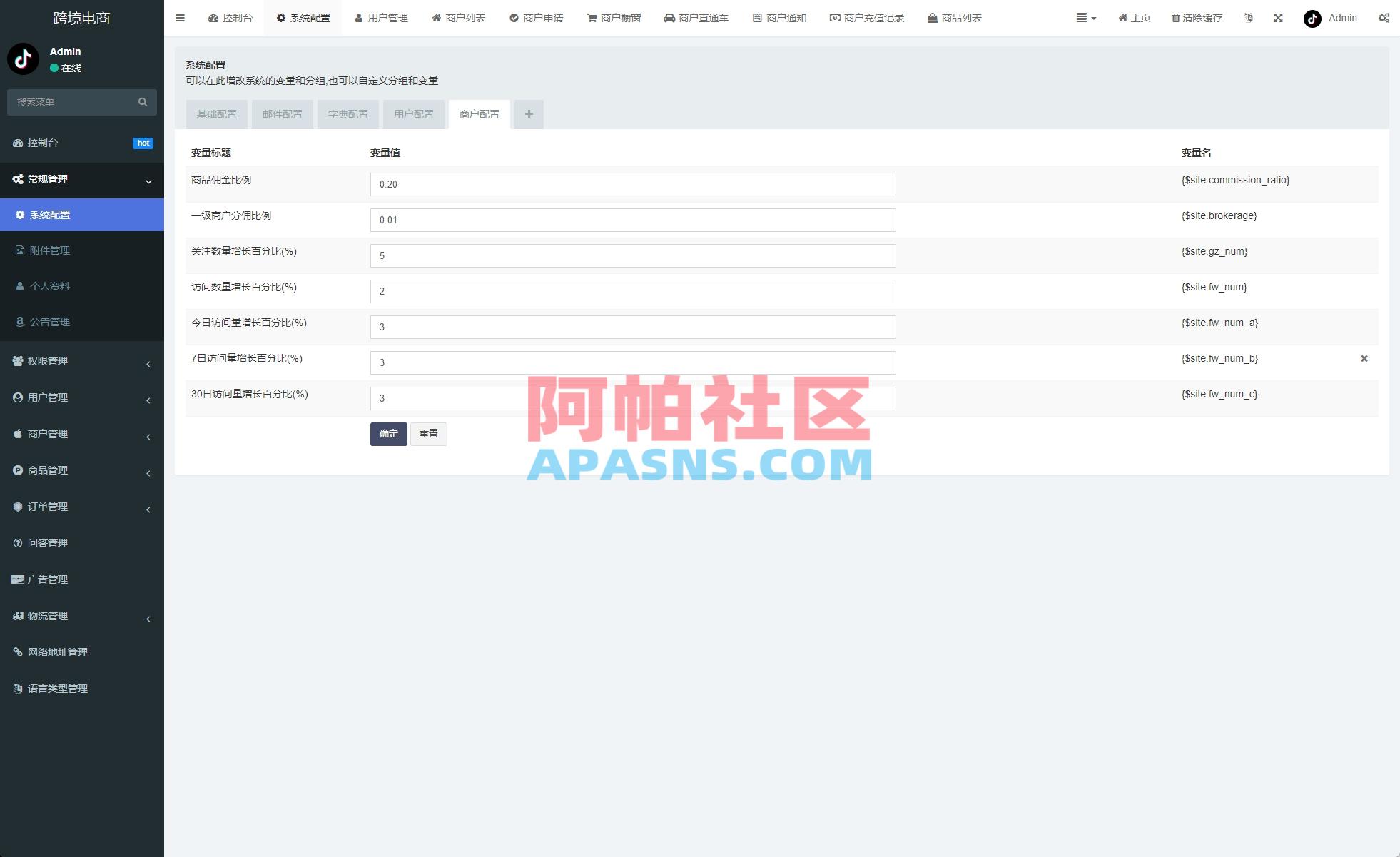Viewport: 1400px width, 857px height.
Task: Open fullscreen mode with the expand icon
Action: [1277, 18]
